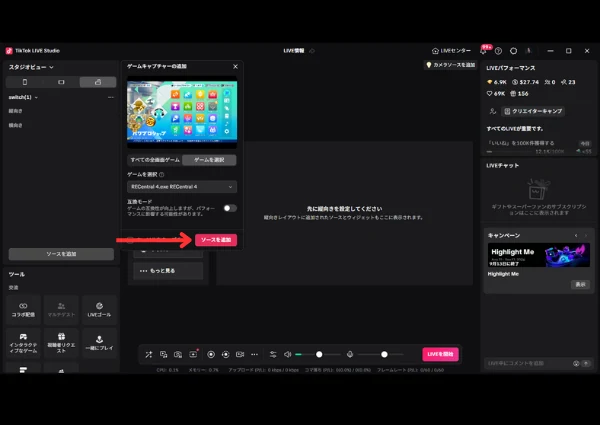600x425 pixels.
Task: Edit the LIVE info pencil icon
Action: tap(312, 51)
